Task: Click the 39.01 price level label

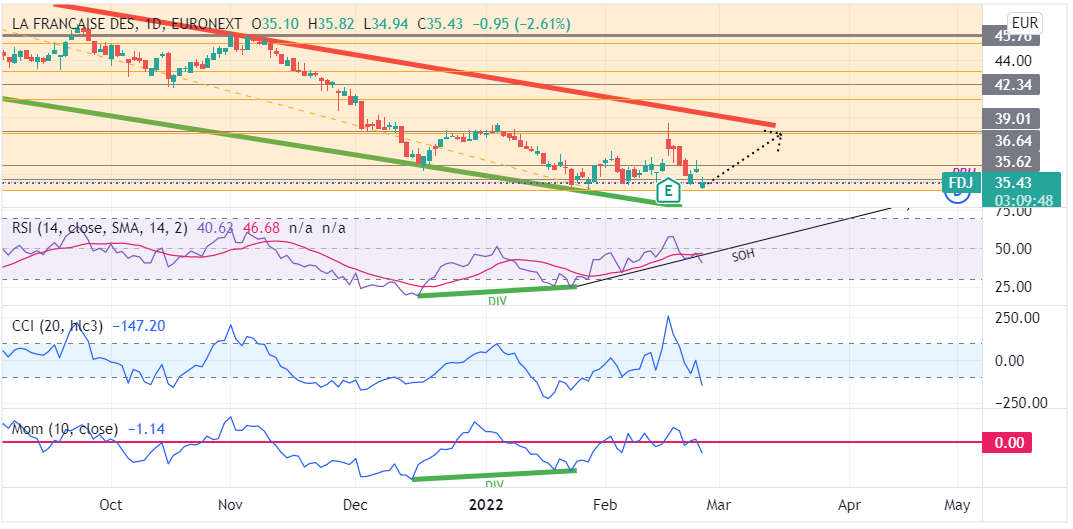Action: [1011, 119]
